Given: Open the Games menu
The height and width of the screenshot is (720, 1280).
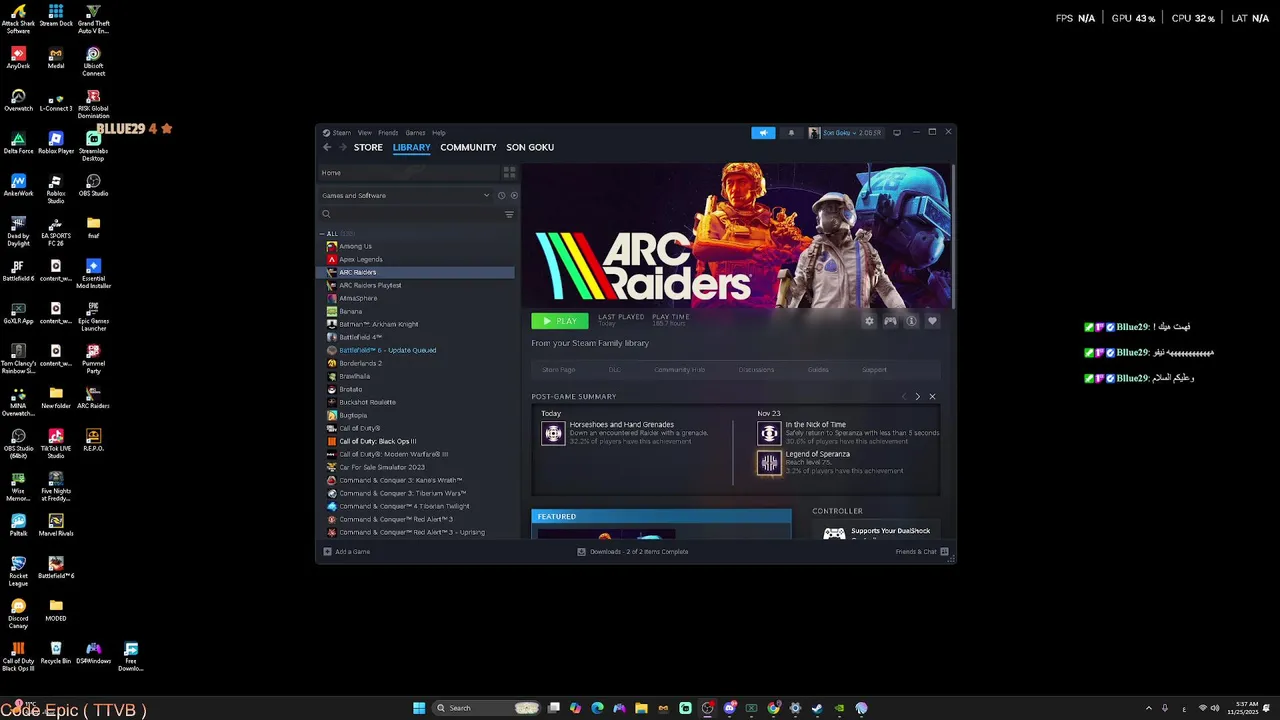Looking at the screenshot, I should point(415,132).
